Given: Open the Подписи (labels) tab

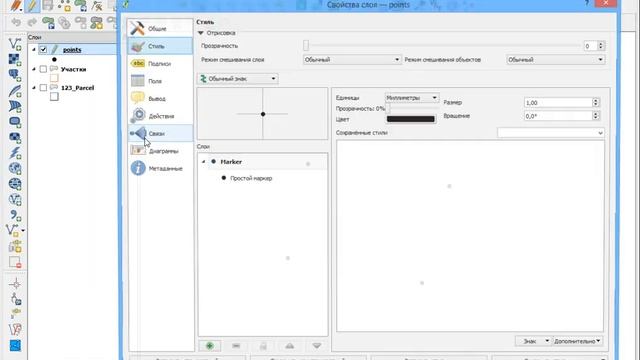Looking at the screenshot, I should click(160, 64).
